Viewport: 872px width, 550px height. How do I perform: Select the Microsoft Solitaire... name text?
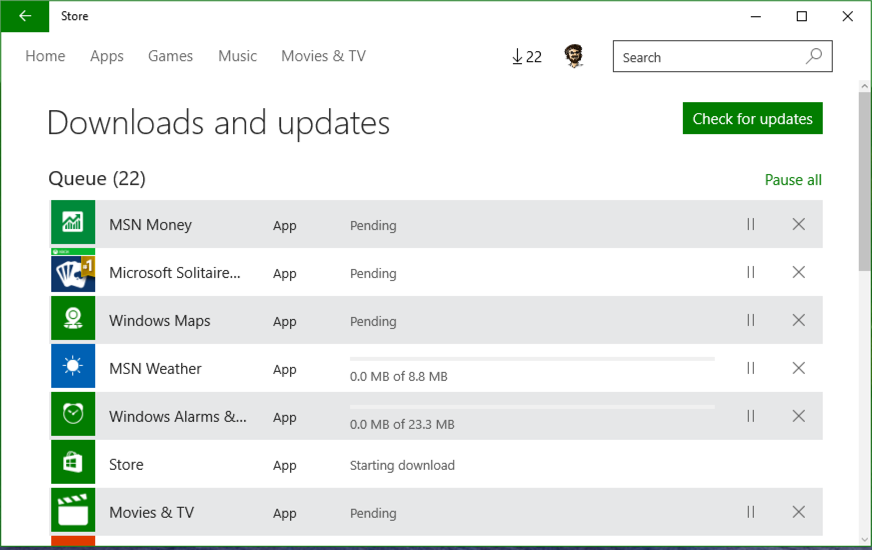tap(175, 272)
